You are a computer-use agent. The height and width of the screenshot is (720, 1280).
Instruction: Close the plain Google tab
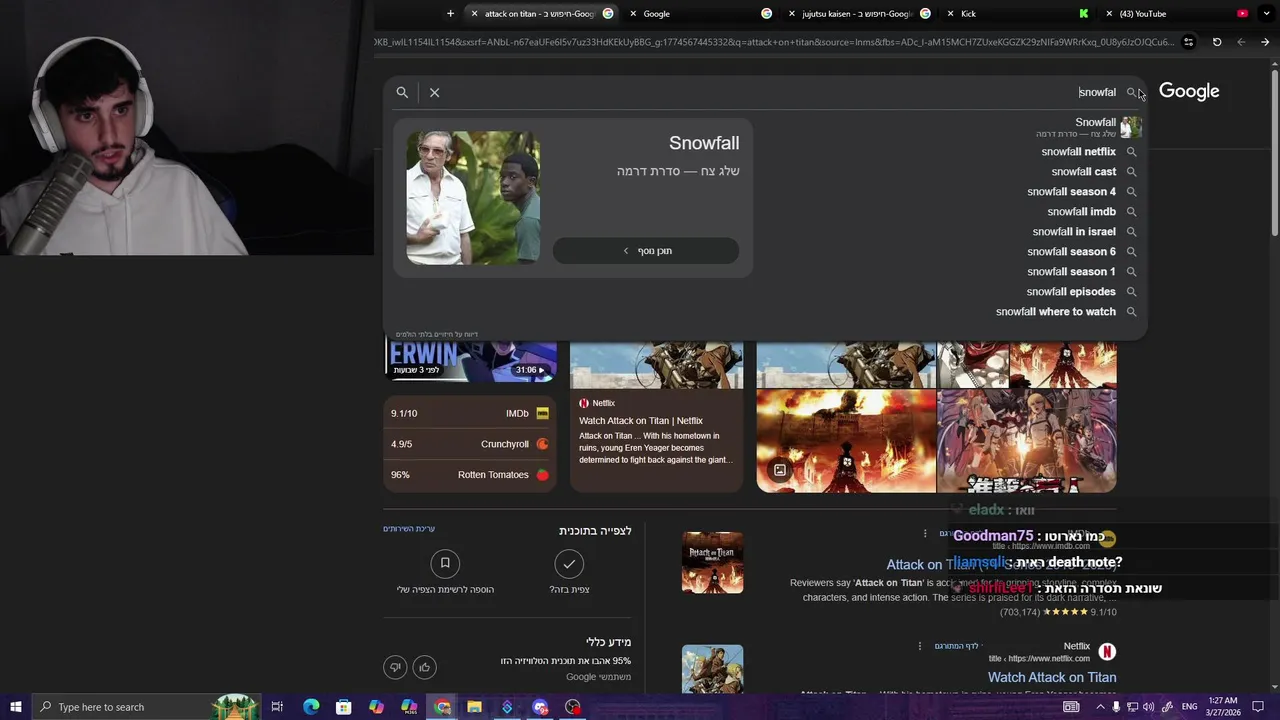(x=633, y=14)
